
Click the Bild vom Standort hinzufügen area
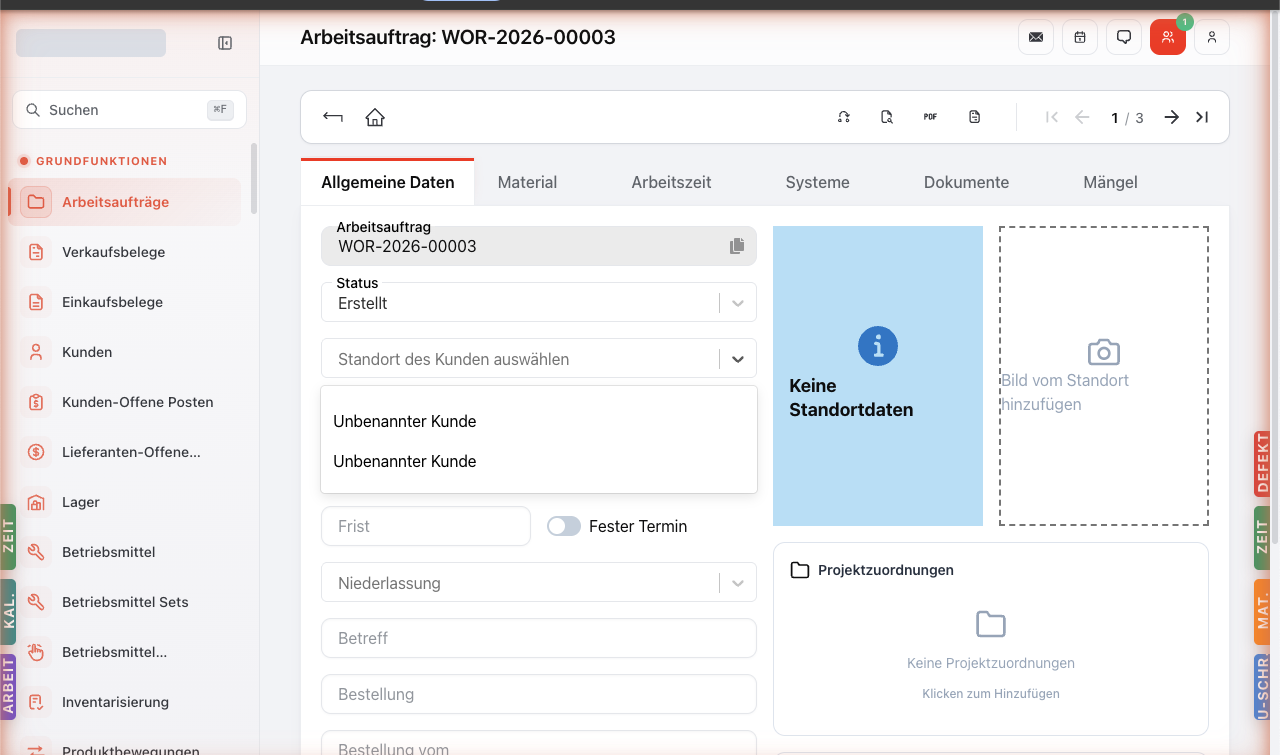[1104, 376]
